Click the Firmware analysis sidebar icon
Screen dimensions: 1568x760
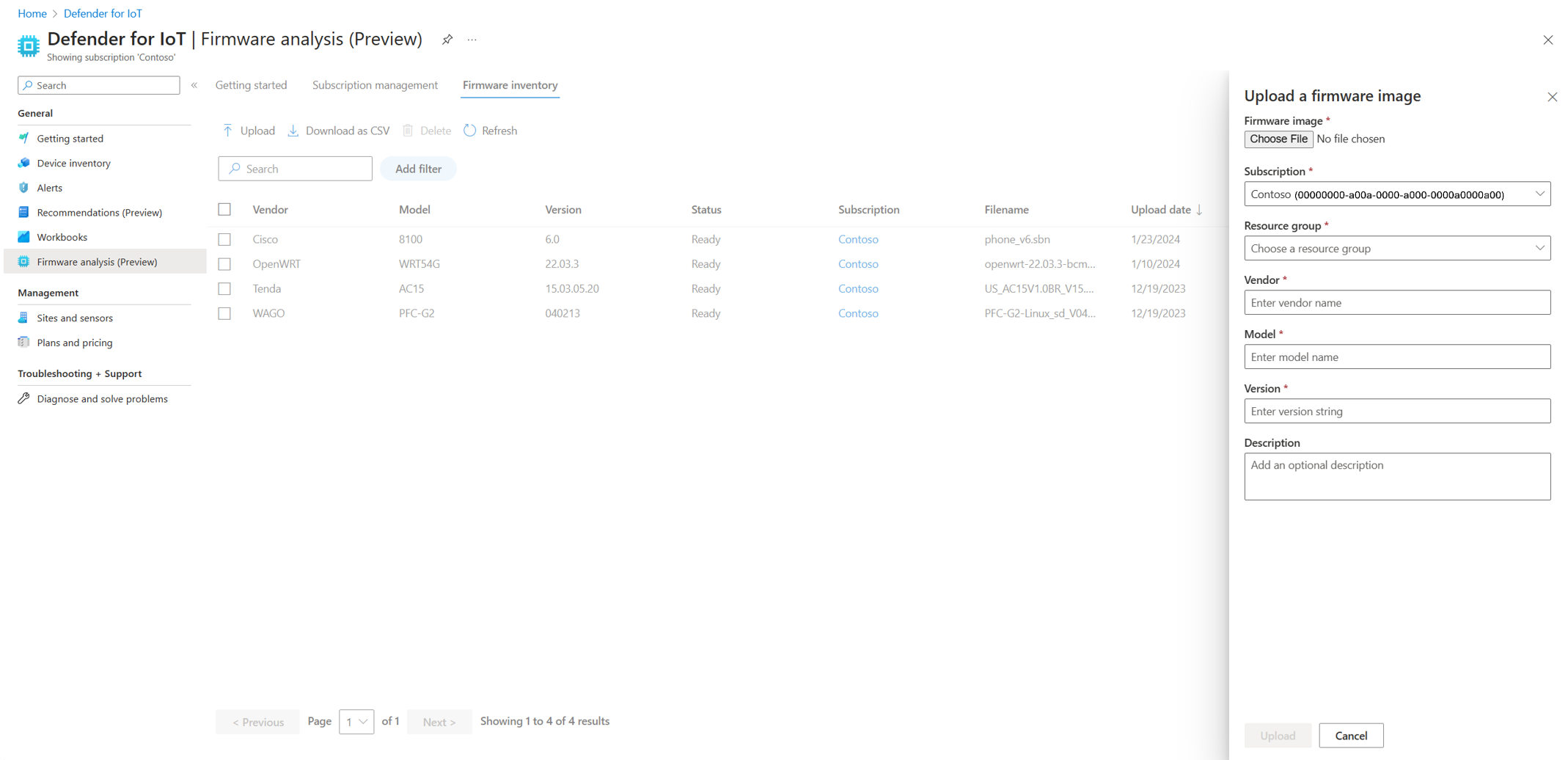point(24,262)
